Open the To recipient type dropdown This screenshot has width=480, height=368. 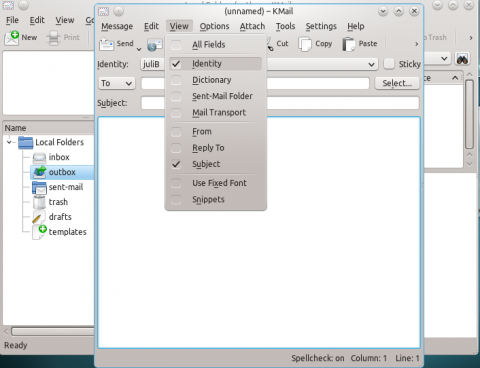[x=117, y=83]
